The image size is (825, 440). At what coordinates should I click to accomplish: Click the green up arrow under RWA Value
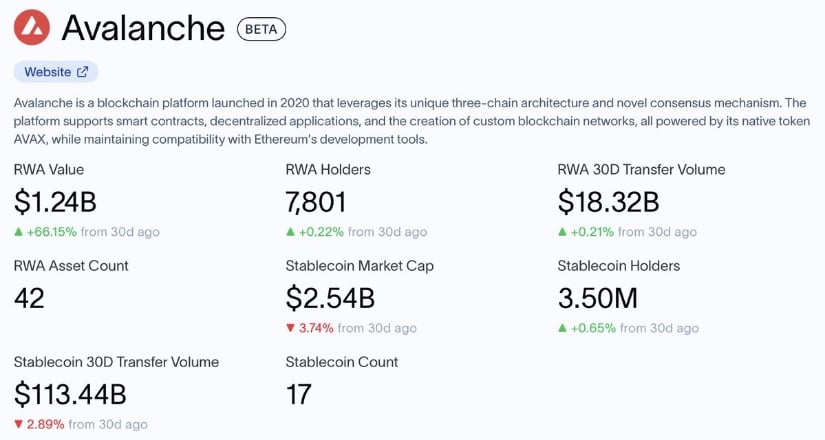pyautogui.click(x=19, y=232)
